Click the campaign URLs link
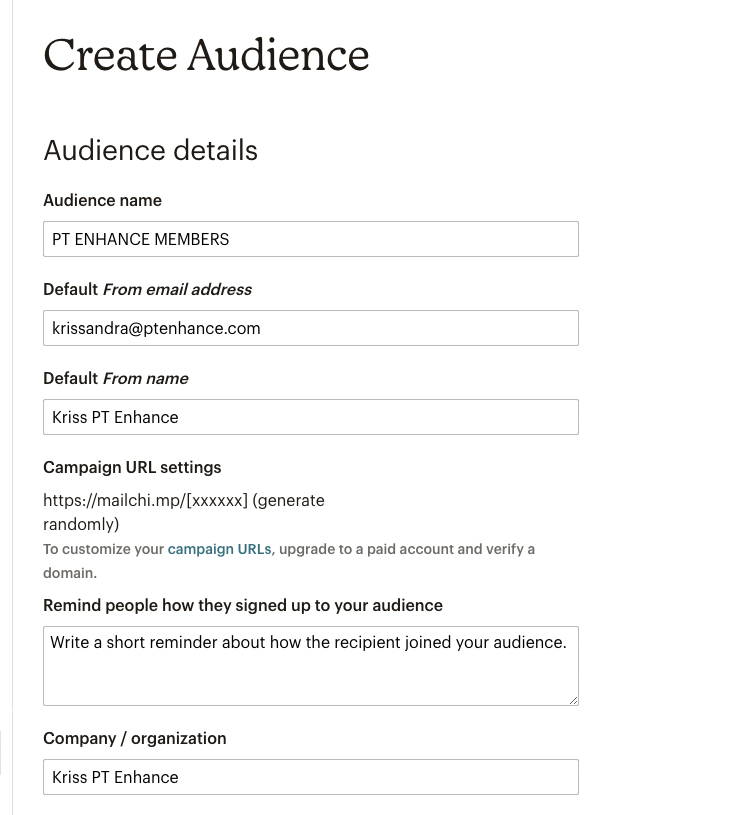This screenshot has width=739, height=815. click(x=219, y=549)
